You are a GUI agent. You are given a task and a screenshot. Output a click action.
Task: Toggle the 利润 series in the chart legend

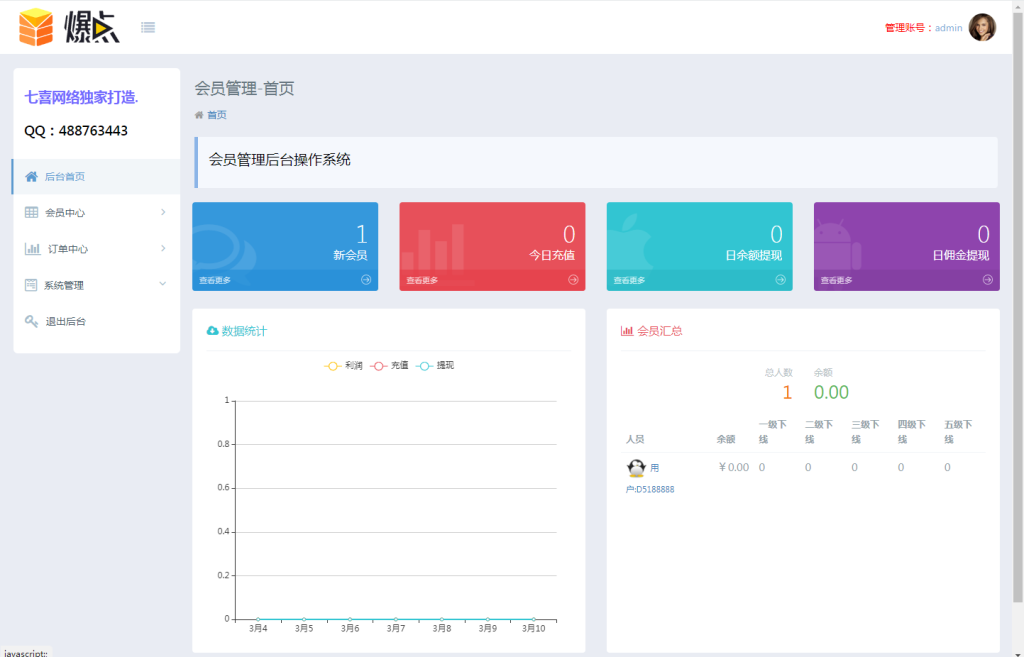click(x=343, y=365)
